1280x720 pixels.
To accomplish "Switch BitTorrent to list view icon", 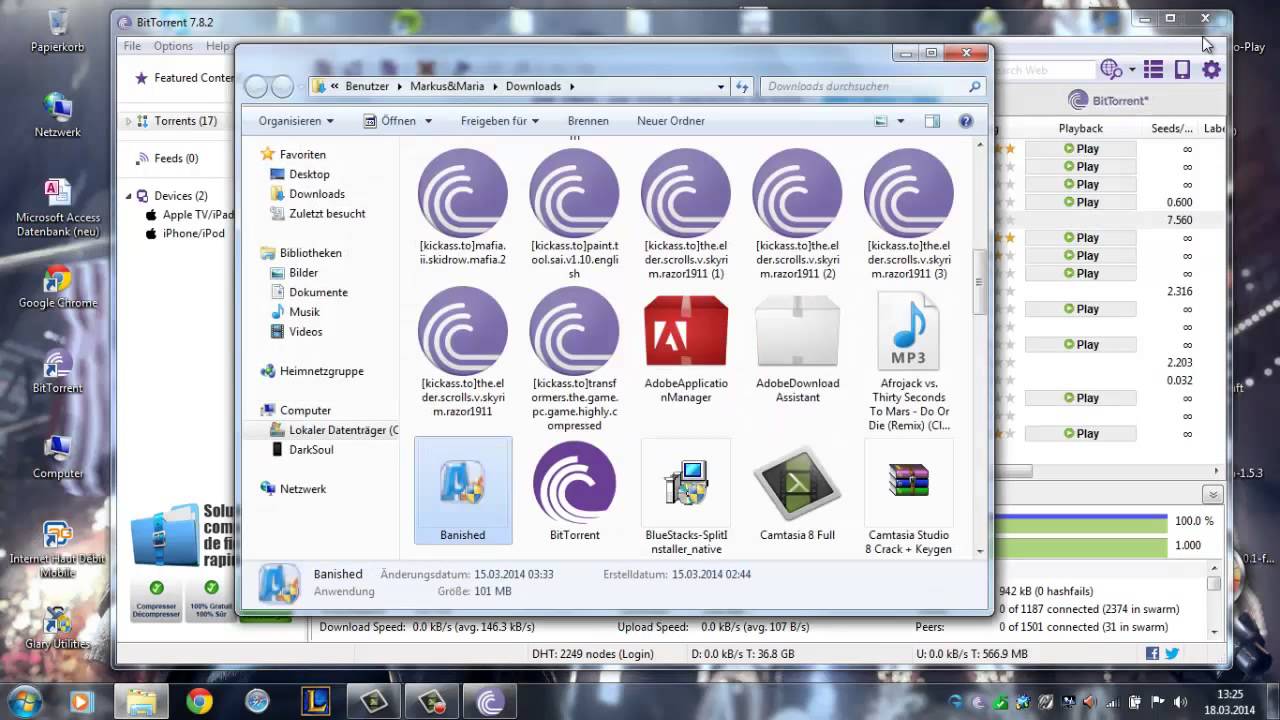I will [x=1154, y=69].
